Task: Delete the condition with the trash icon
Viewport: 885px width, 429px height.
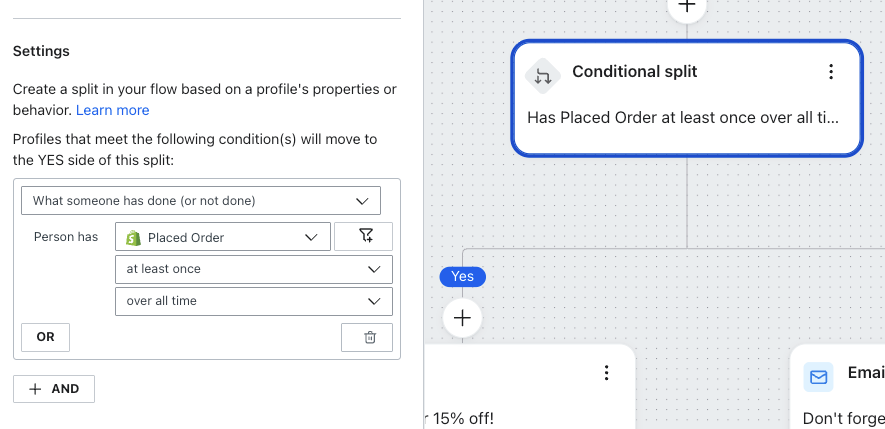Action: tap(369, 337)
